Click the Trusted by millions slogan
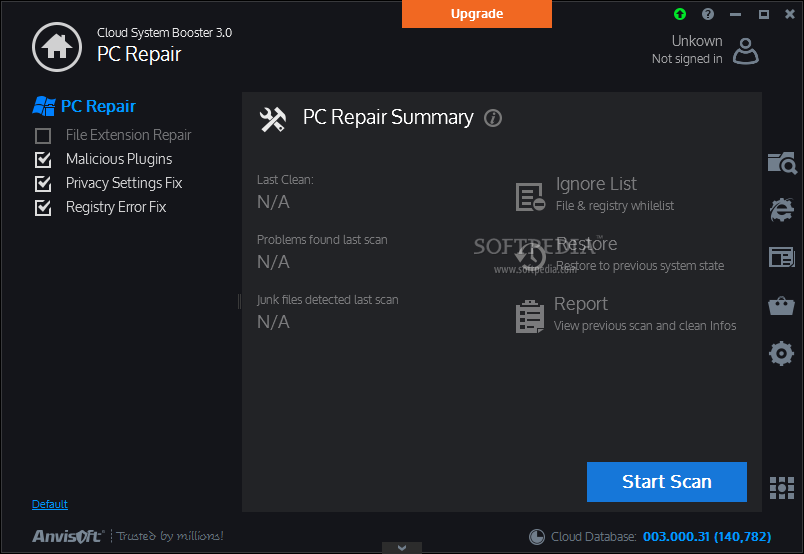Image resolution: width=804 pixels, height=554 pixels. pos(170,536)
